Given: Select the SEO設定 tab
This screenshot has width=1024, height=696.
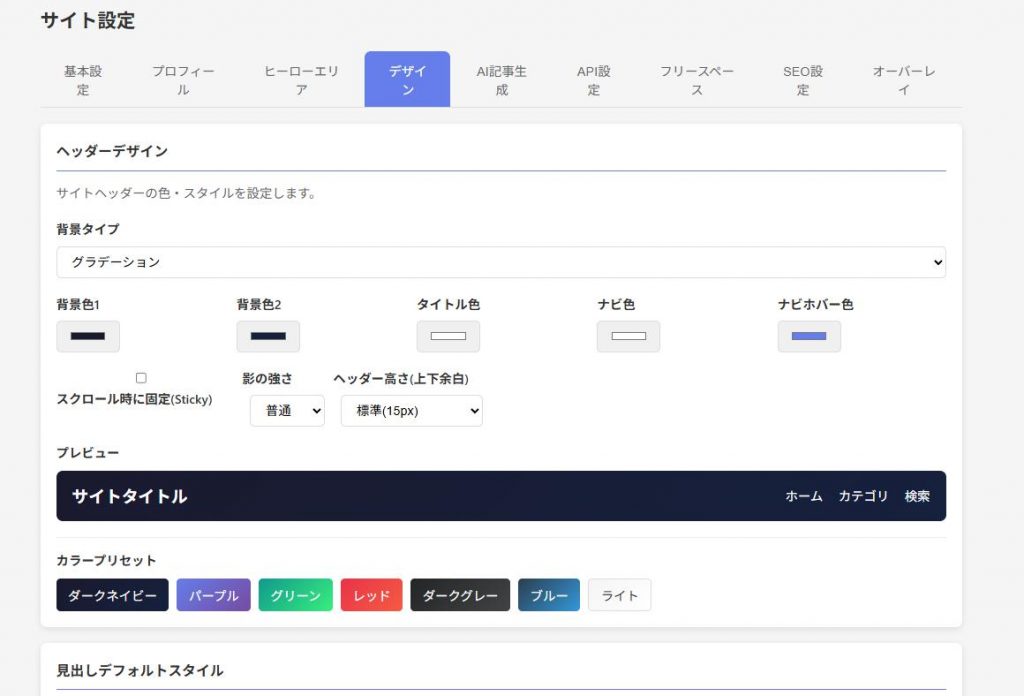Looking at the screenshot, I should (x=803, y=80).
